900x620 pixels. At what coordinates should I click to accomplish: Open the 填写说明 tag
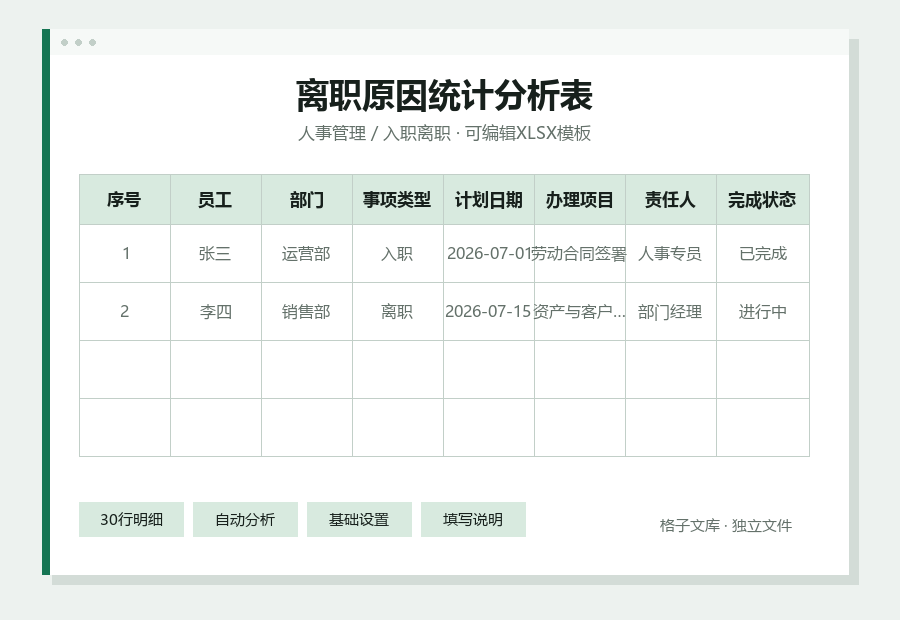pos(473,520)
